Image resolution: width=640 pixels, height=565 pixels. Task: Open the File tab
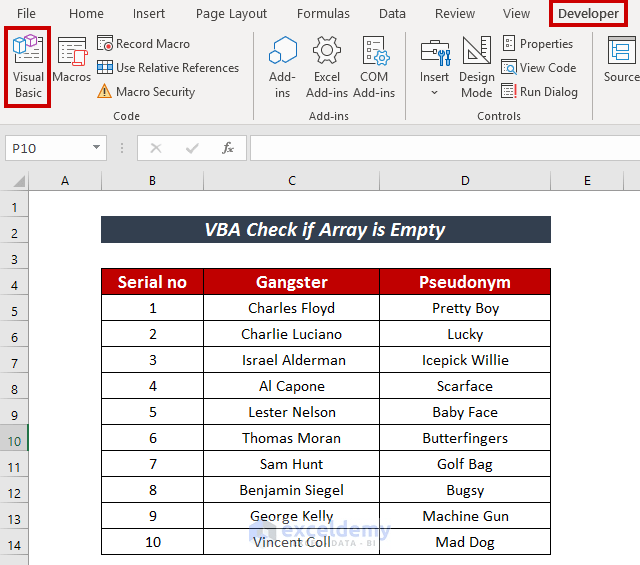(x=26, y=13)
